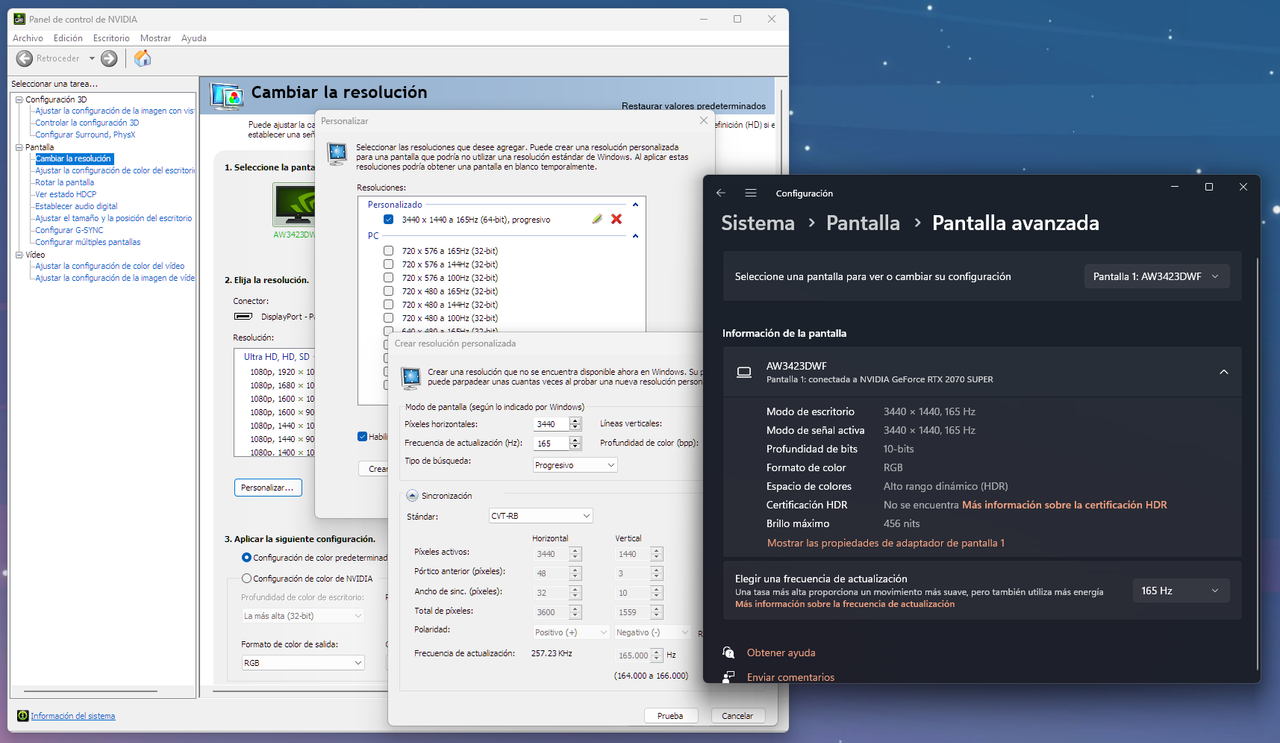Image resolution: width=1280 pixels, height=743 pixels.
Task: Open the Mostrar menu
Action: (x=155, y=38)
